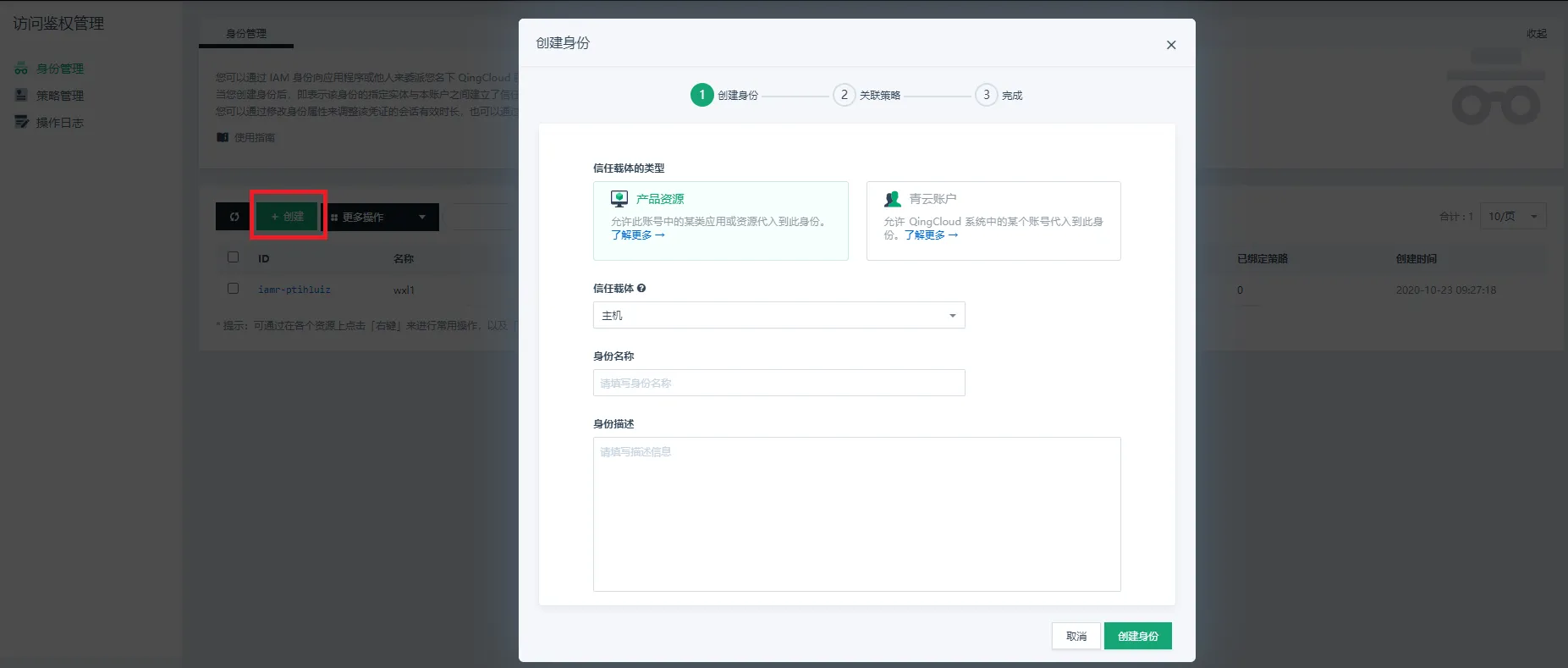Viewport: 1568px width, 668px height.
Task: Open the 10/页 page size dropdown
Action: point(1513,216)
